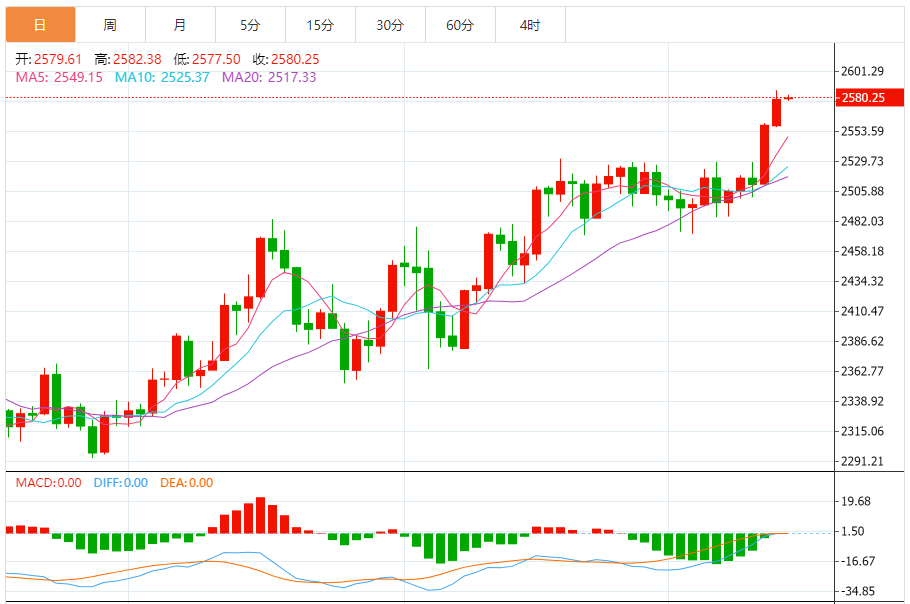
Task: Click the 高: 2582.38 high price
Action: coord(128,59)
